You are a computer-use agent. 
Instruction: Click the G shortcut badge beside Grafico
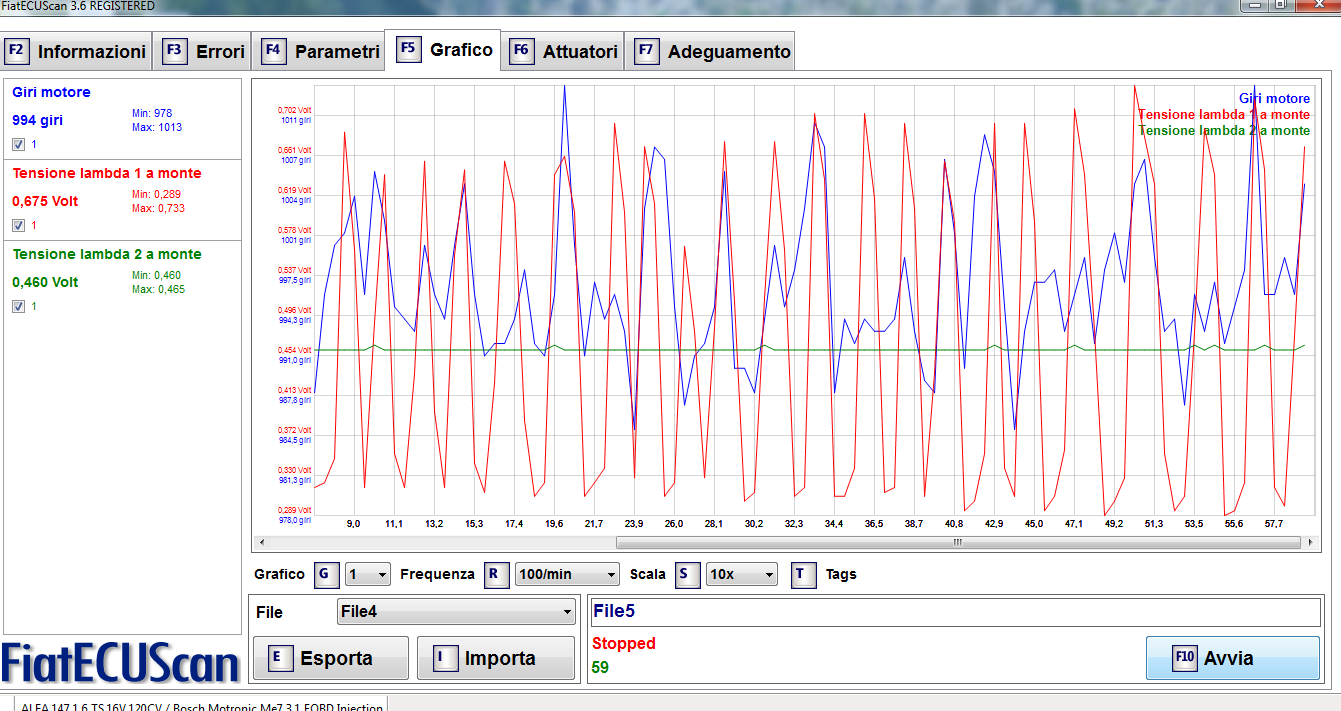coord(326,574)
